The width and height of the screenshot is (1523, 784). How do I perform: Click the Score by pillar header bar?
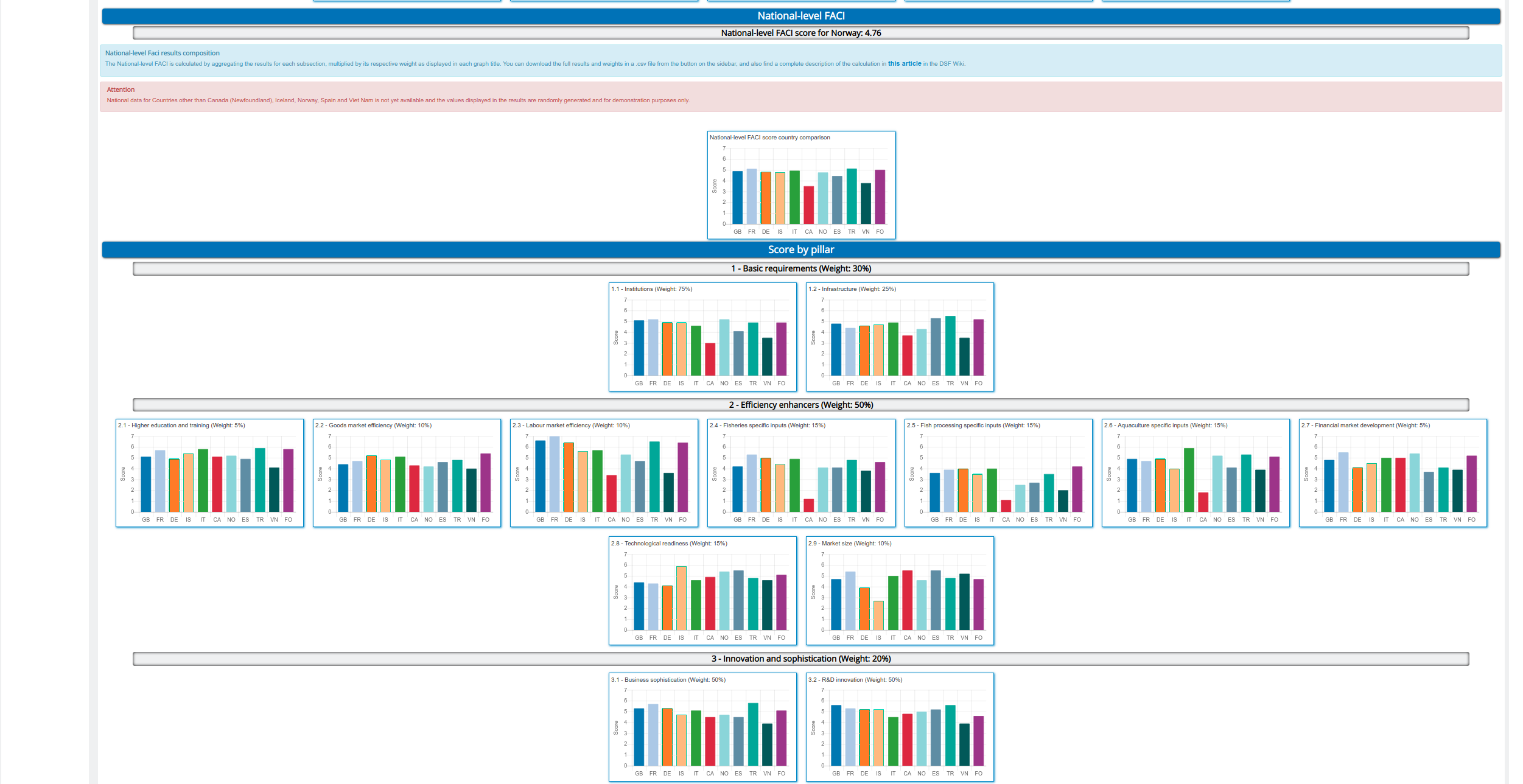[x=800, y=250]
